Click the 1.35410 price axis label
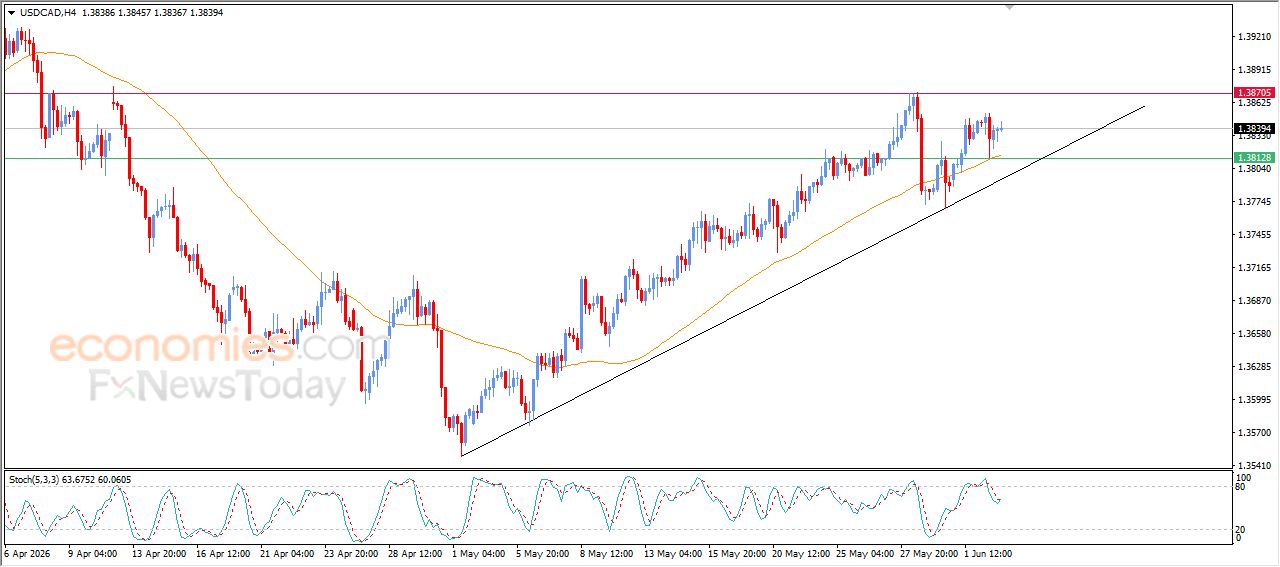1280x567 pixels. [1254, 466]
